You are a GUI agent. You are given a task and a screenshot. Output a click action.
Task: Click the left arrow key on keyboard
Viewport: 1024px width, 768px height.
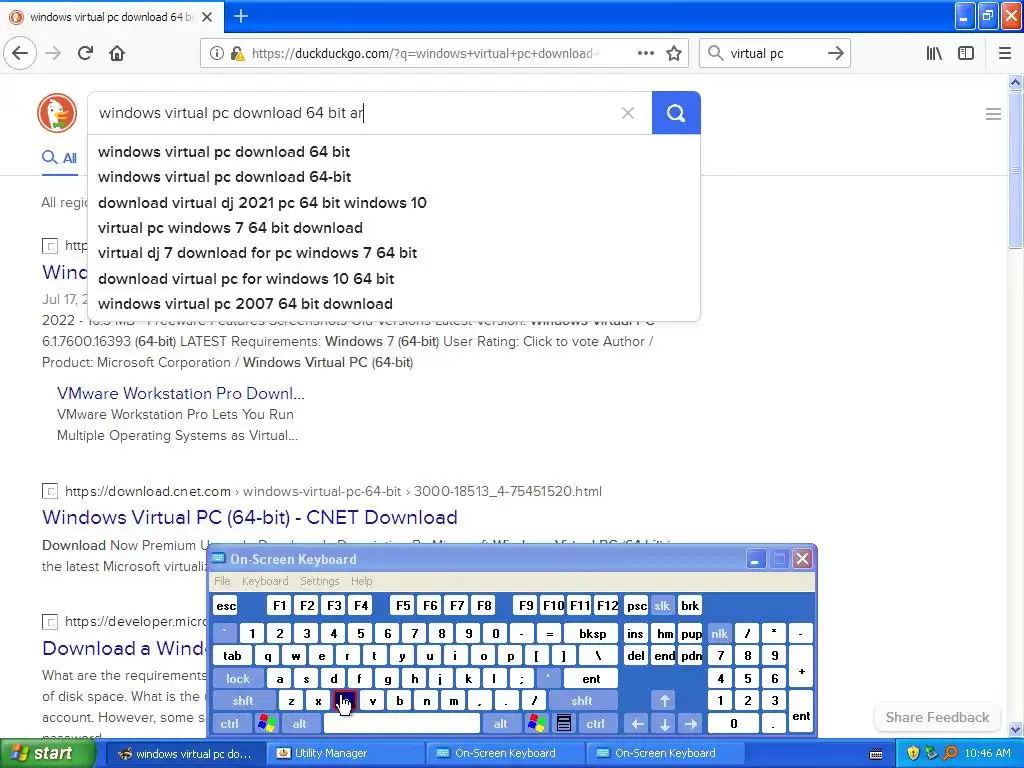click(x=638, y=724)
